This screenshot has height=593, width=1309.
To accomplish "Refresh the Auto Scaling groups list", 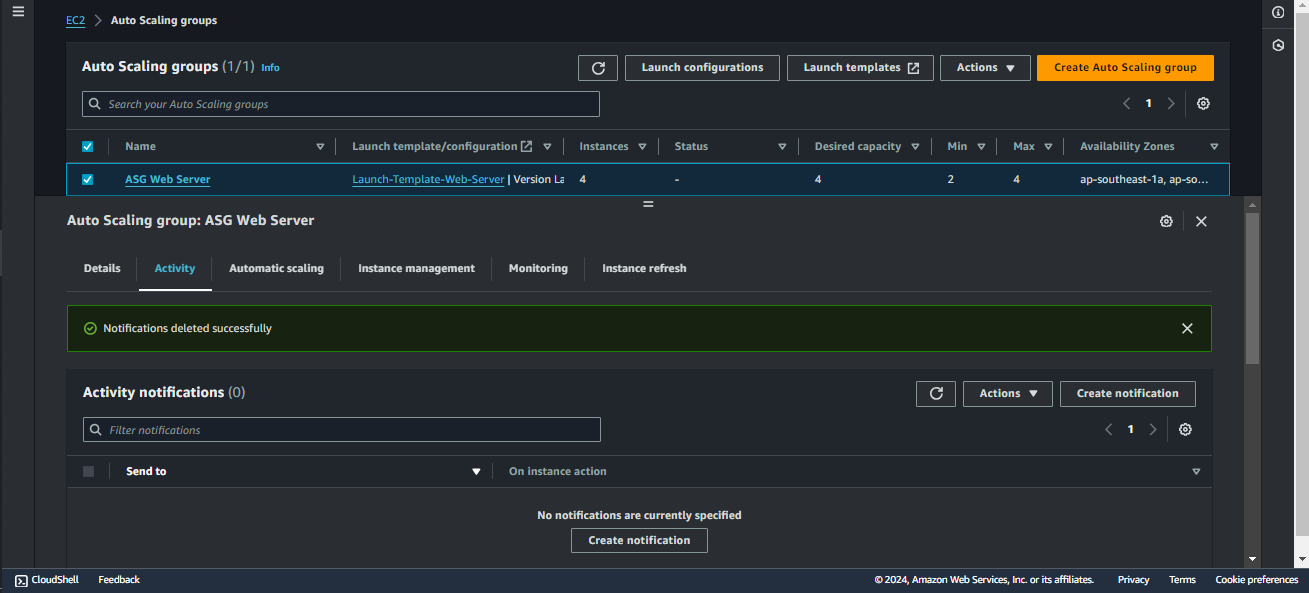I will 598,68.
